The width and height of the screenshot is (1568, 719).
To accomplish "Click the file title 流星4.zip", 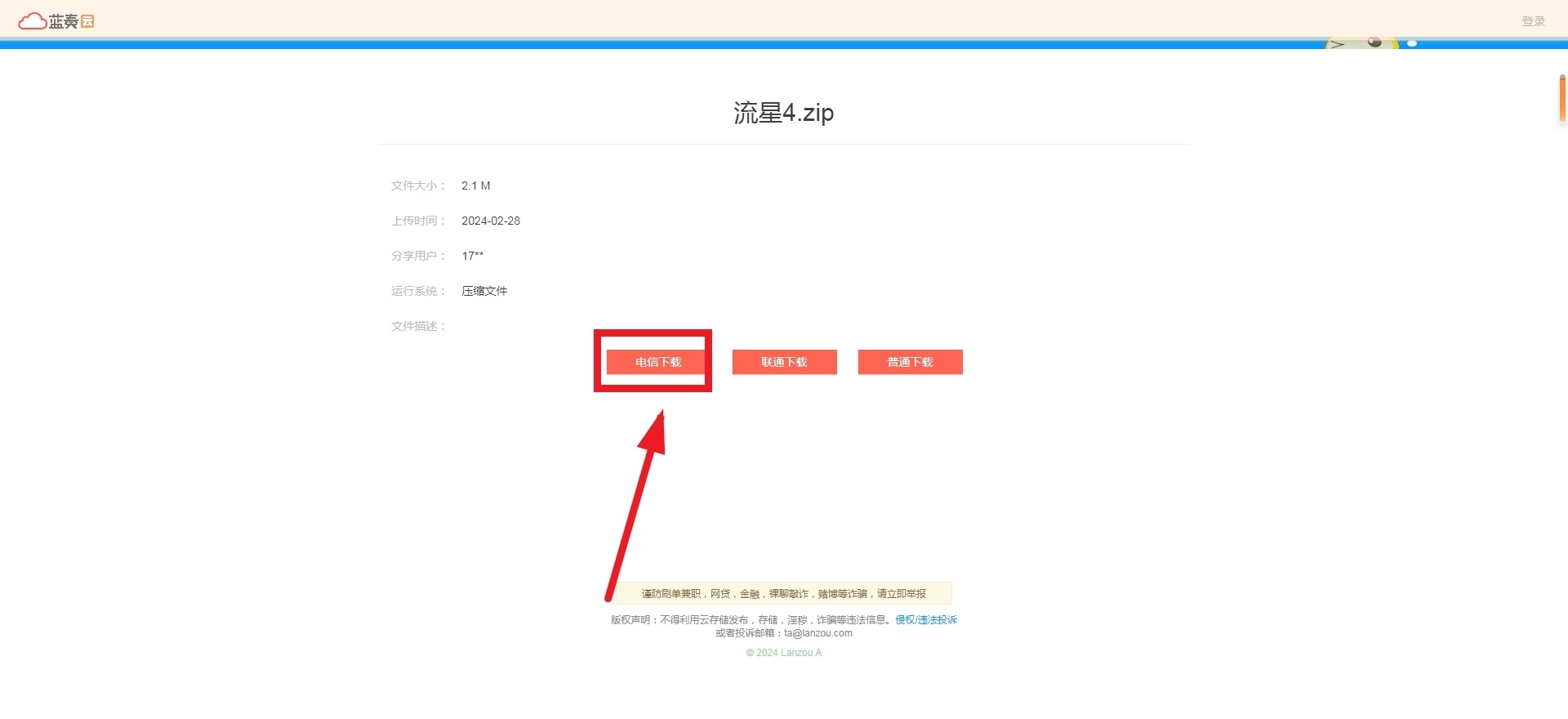I will click(783, 112).
